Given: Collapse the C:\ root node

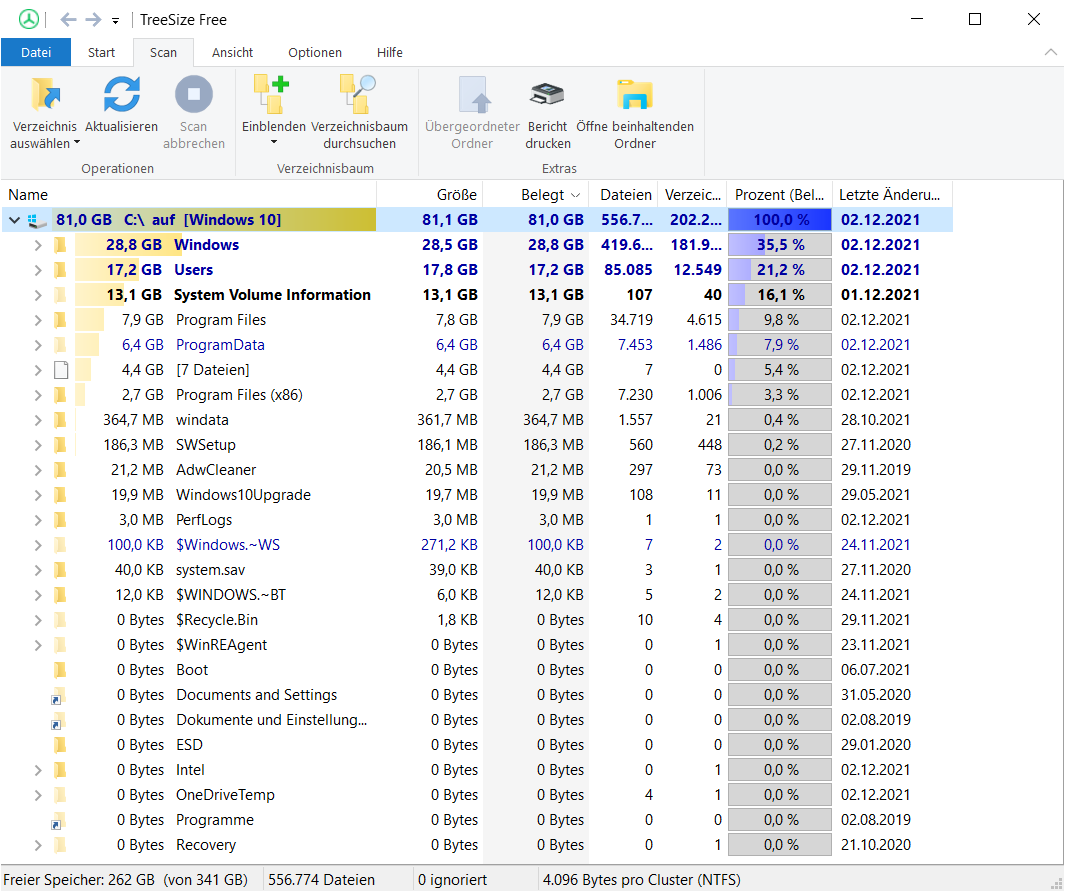Looking at the screenshot, I should coord(14,220).
